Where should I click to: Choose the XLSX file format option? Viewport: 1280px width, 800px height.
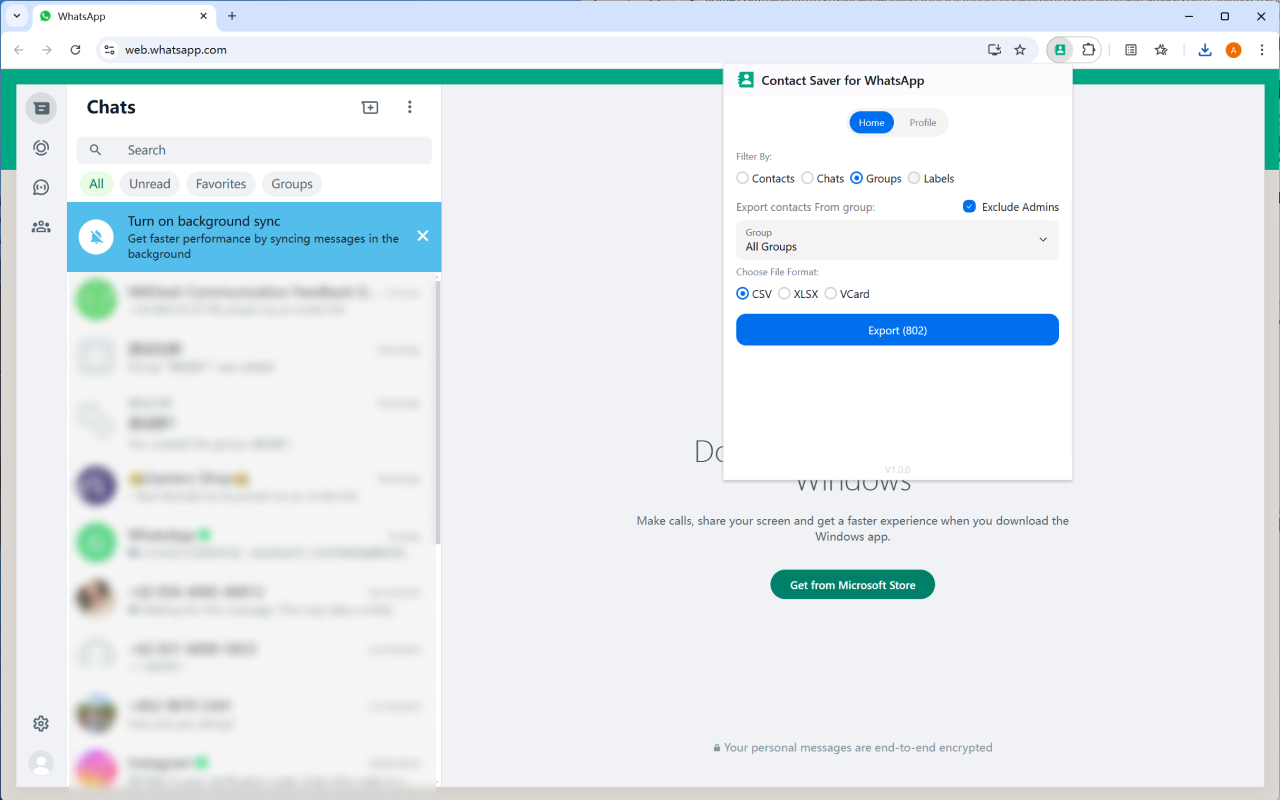(785, 294)
